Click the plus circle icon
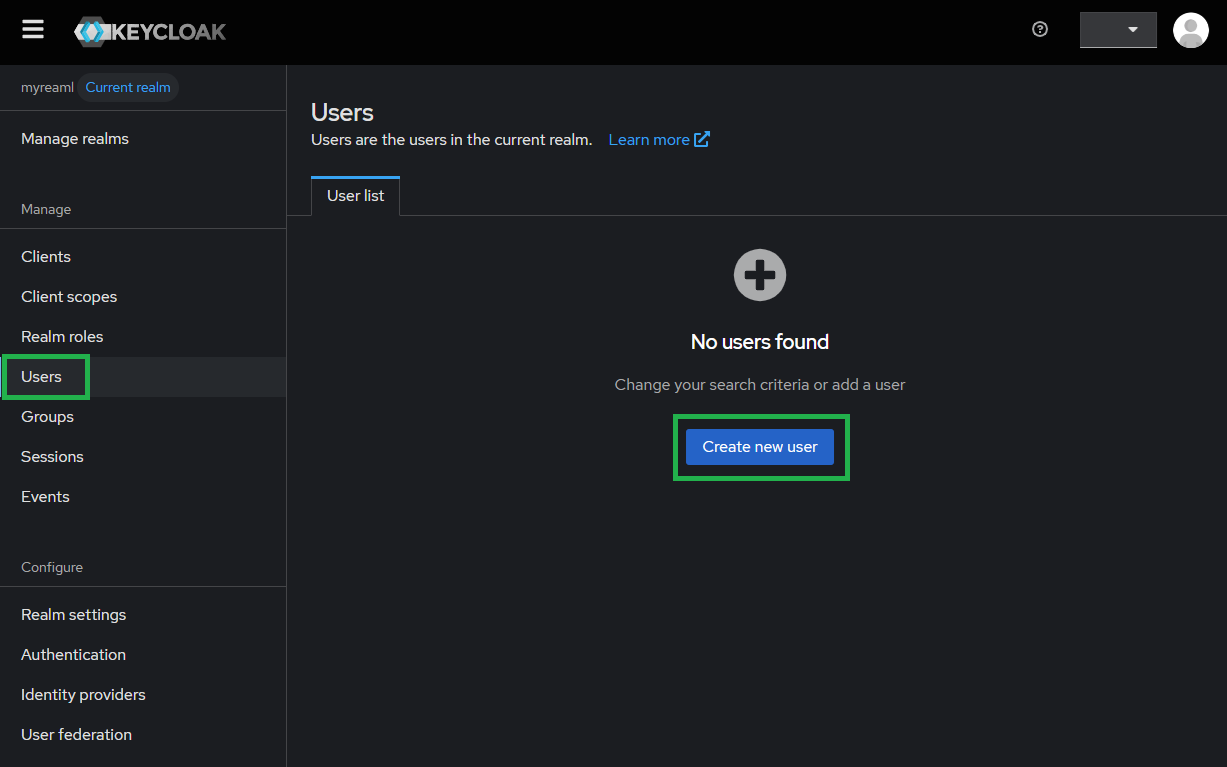Image resolution: width=1227 pixels, height=767 pixels. pos(760,275)
